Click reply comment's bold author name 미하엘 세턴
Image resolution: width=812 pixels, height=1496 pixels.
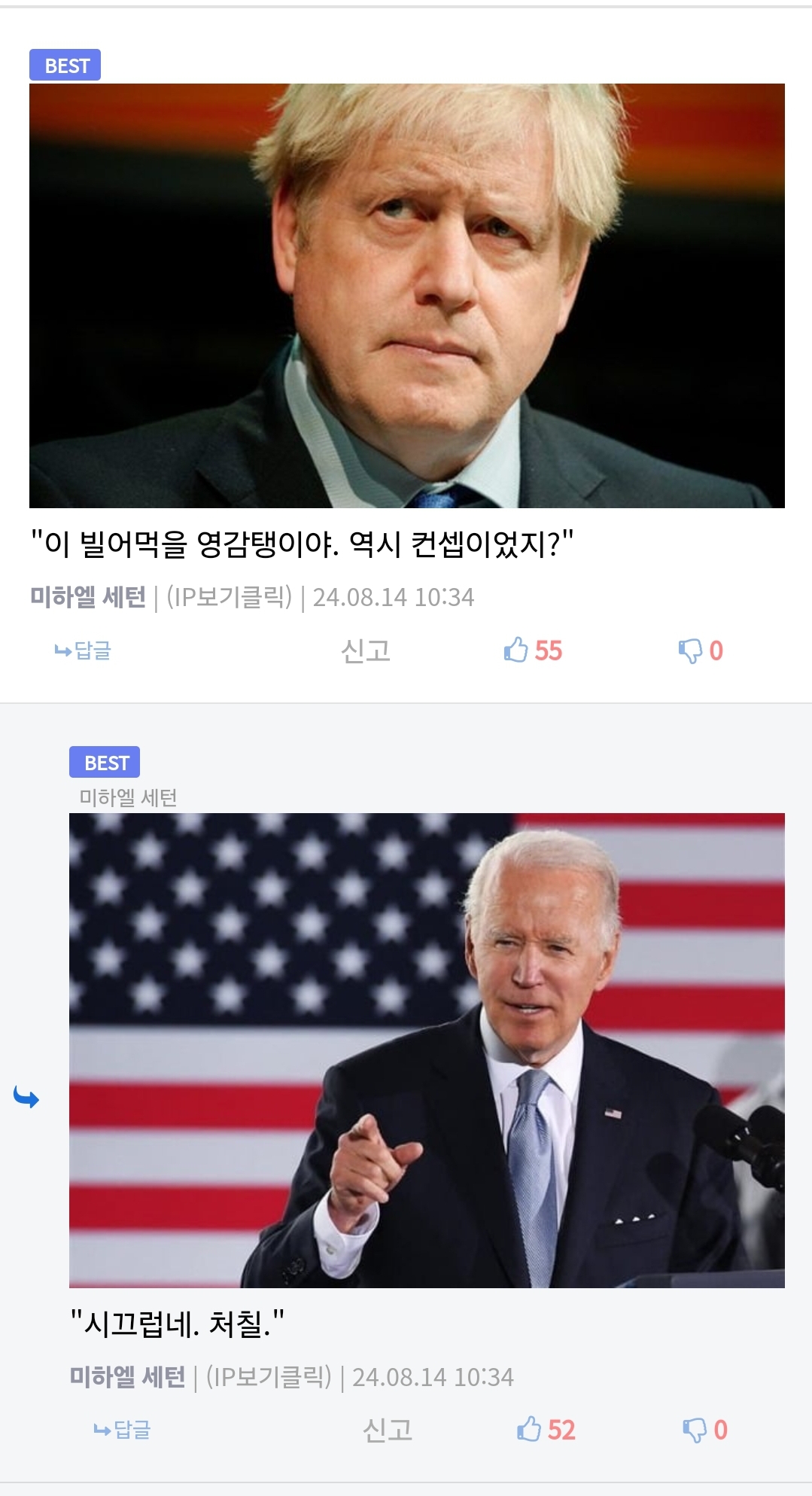tap(127, 1376)
